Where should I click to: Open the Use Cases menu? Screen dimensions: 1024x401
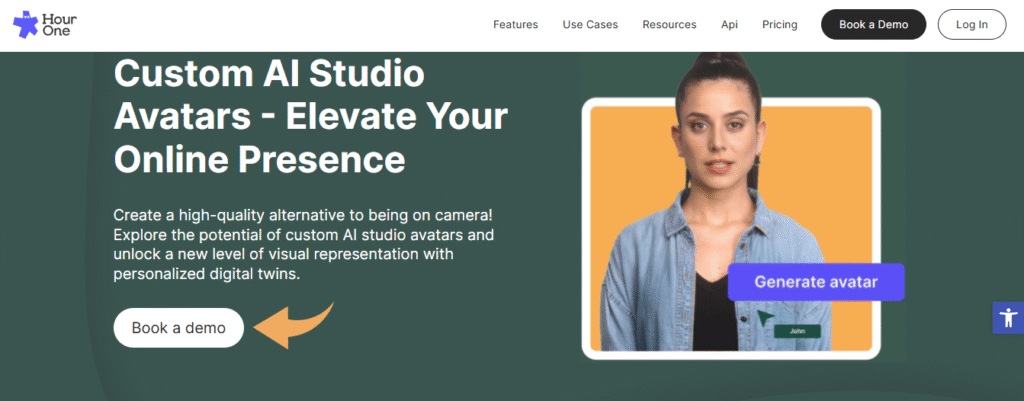click(x=590, y=24)
